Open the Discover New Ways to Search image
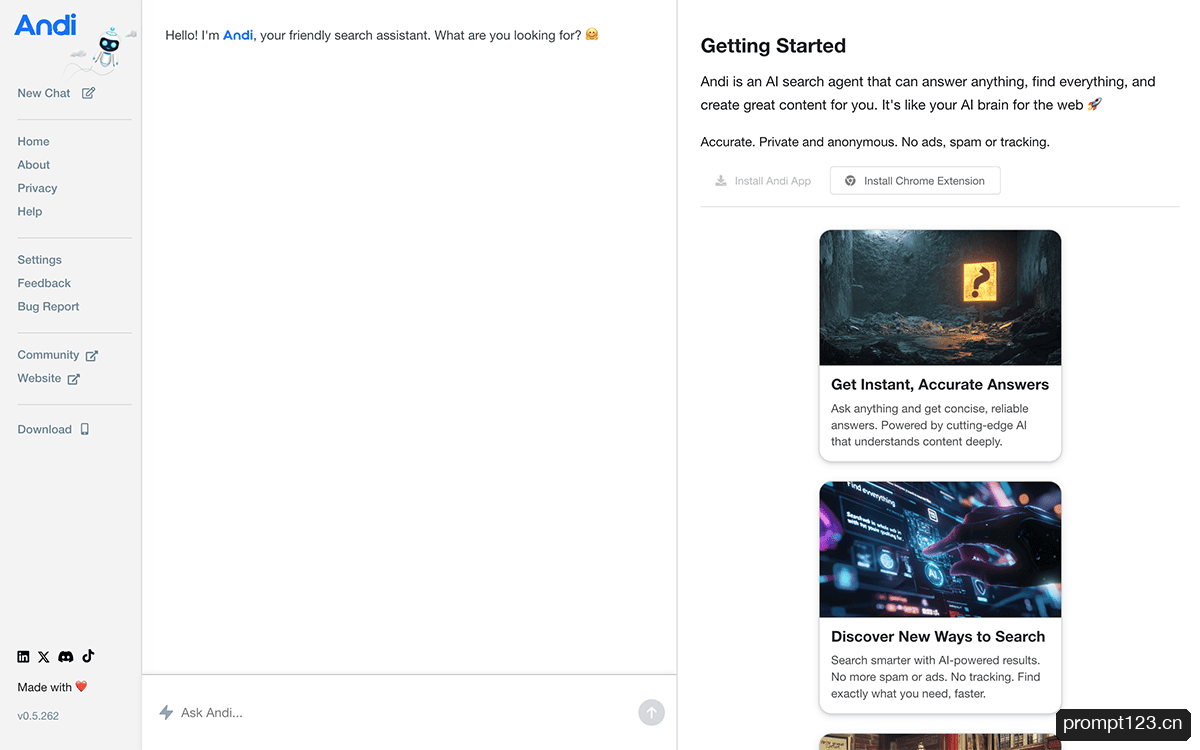The image size is (1200, 750). pos(940,550)
